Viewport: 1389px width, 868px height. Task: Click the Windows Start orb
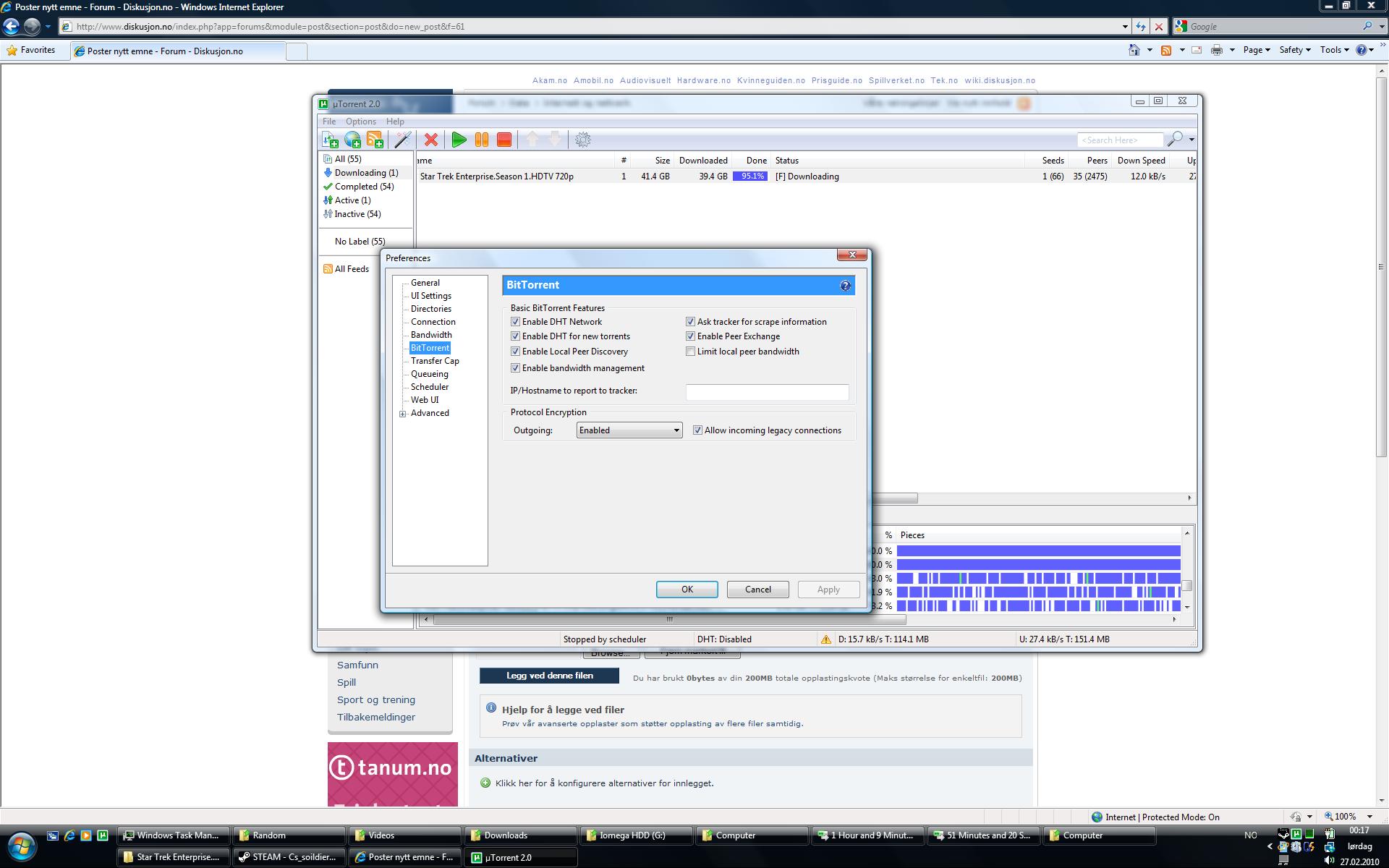(21, 846)
